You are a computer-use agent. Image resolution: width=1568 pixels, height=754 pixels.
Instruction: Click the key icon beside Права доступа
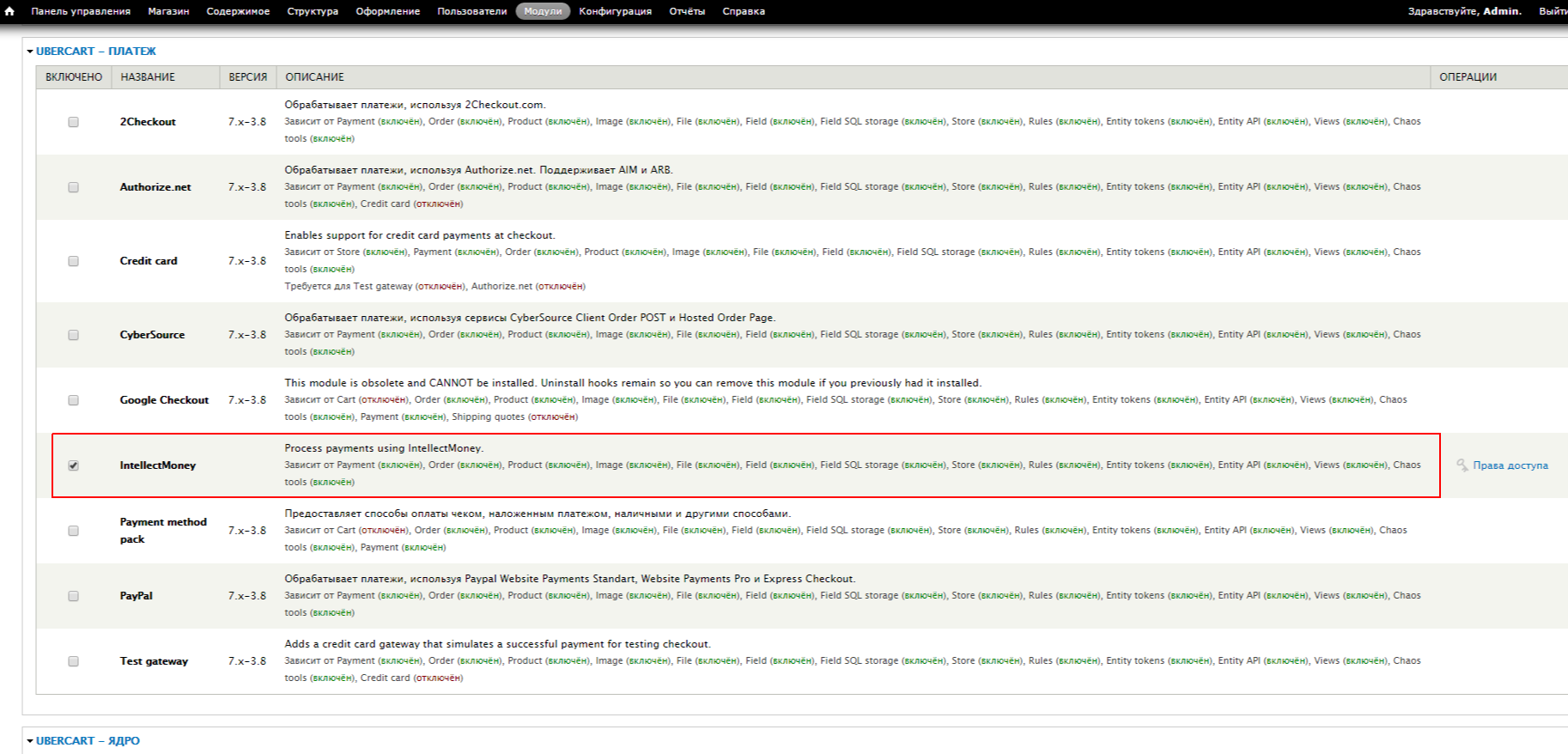1462,465
